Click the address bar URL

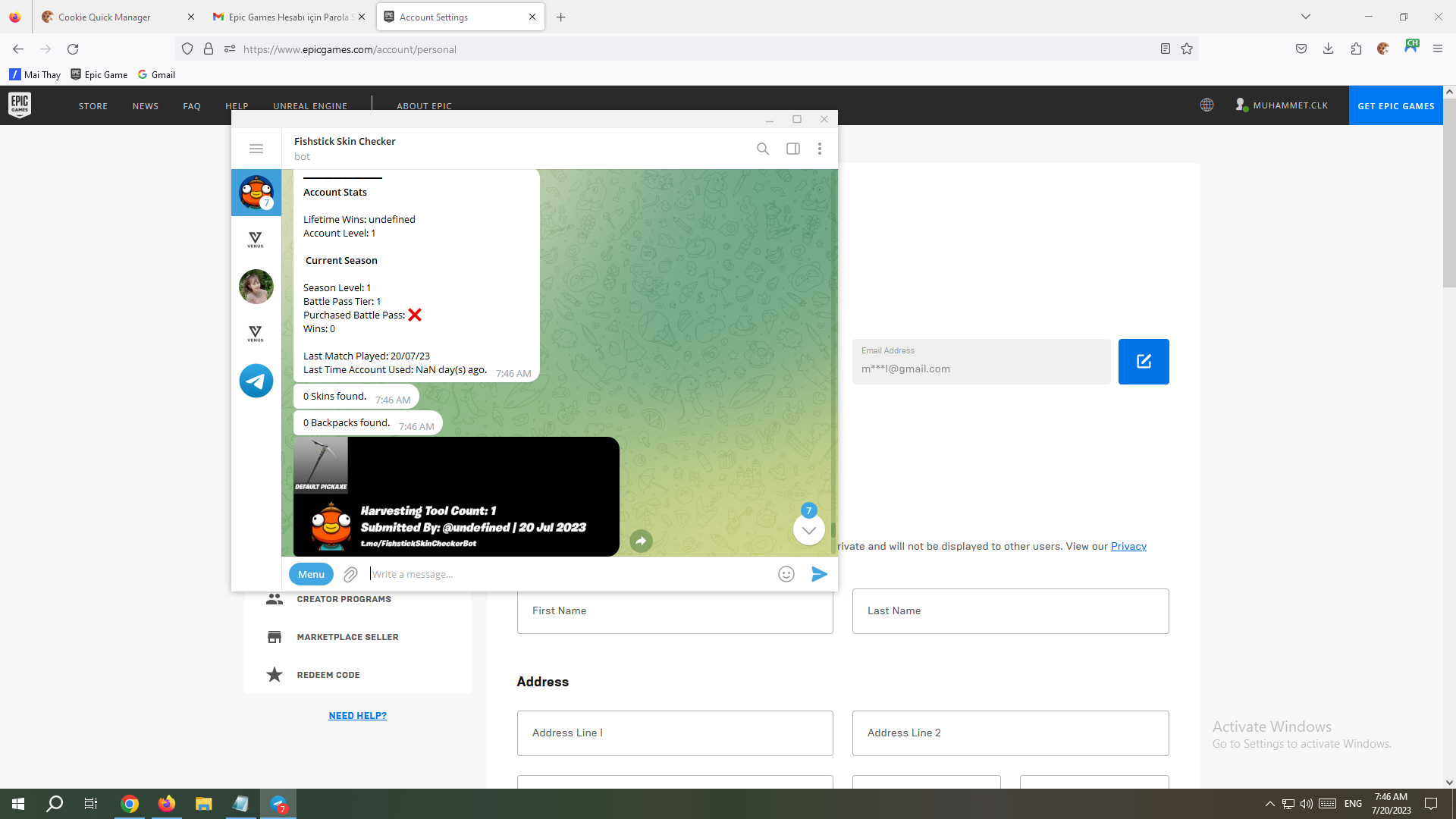[350, 49]
